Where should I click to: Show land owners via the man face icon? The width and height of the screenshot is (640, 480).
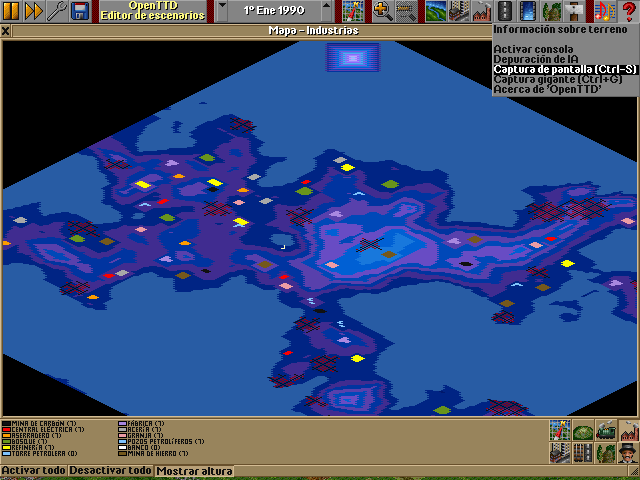click(x=629, y=453)
